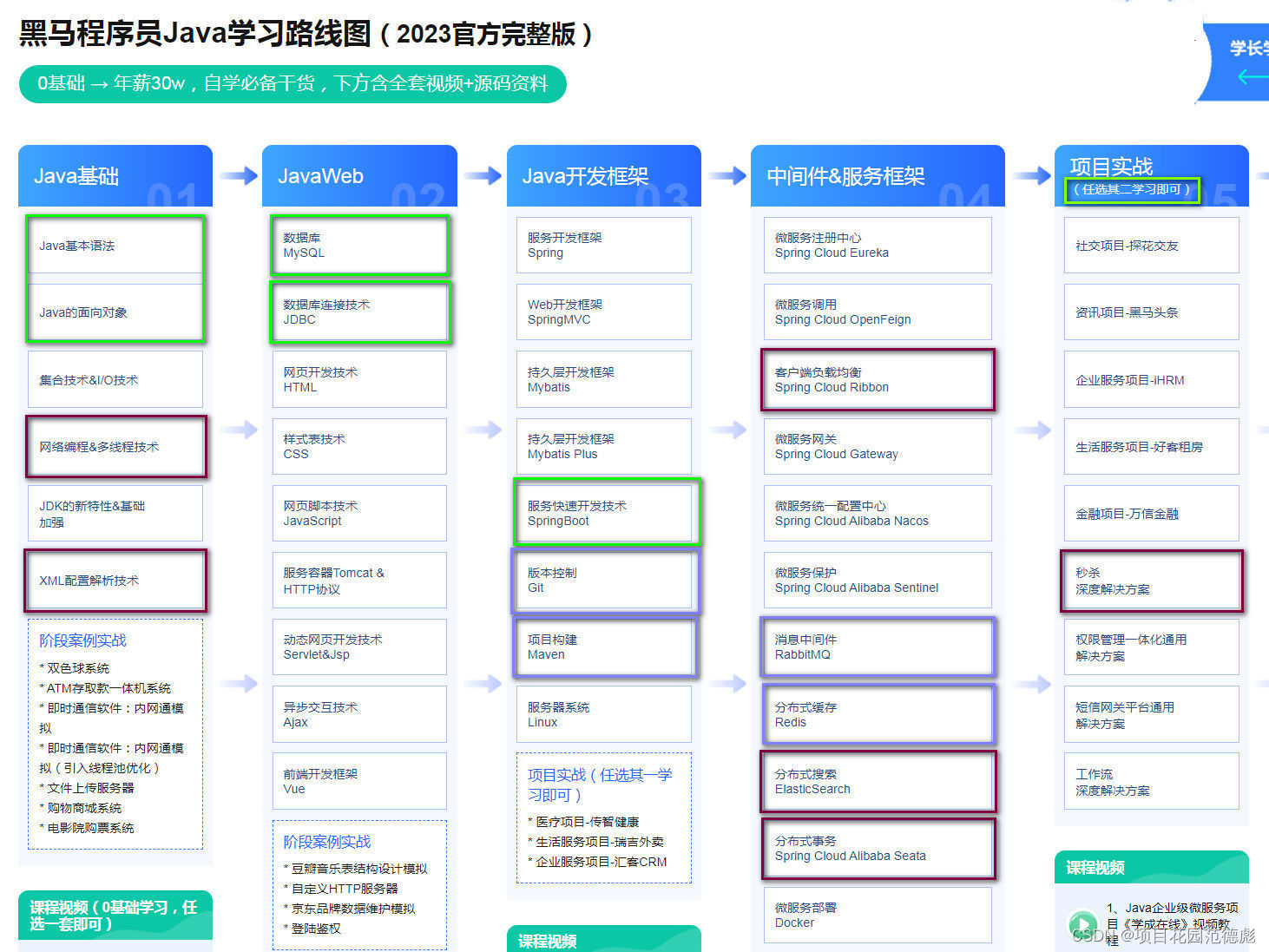Image resolution: width=1269 pixels, height=952 pixels.
Task: Open the 资讯项目-黑马头条 card
Action: click(1152, 312)
